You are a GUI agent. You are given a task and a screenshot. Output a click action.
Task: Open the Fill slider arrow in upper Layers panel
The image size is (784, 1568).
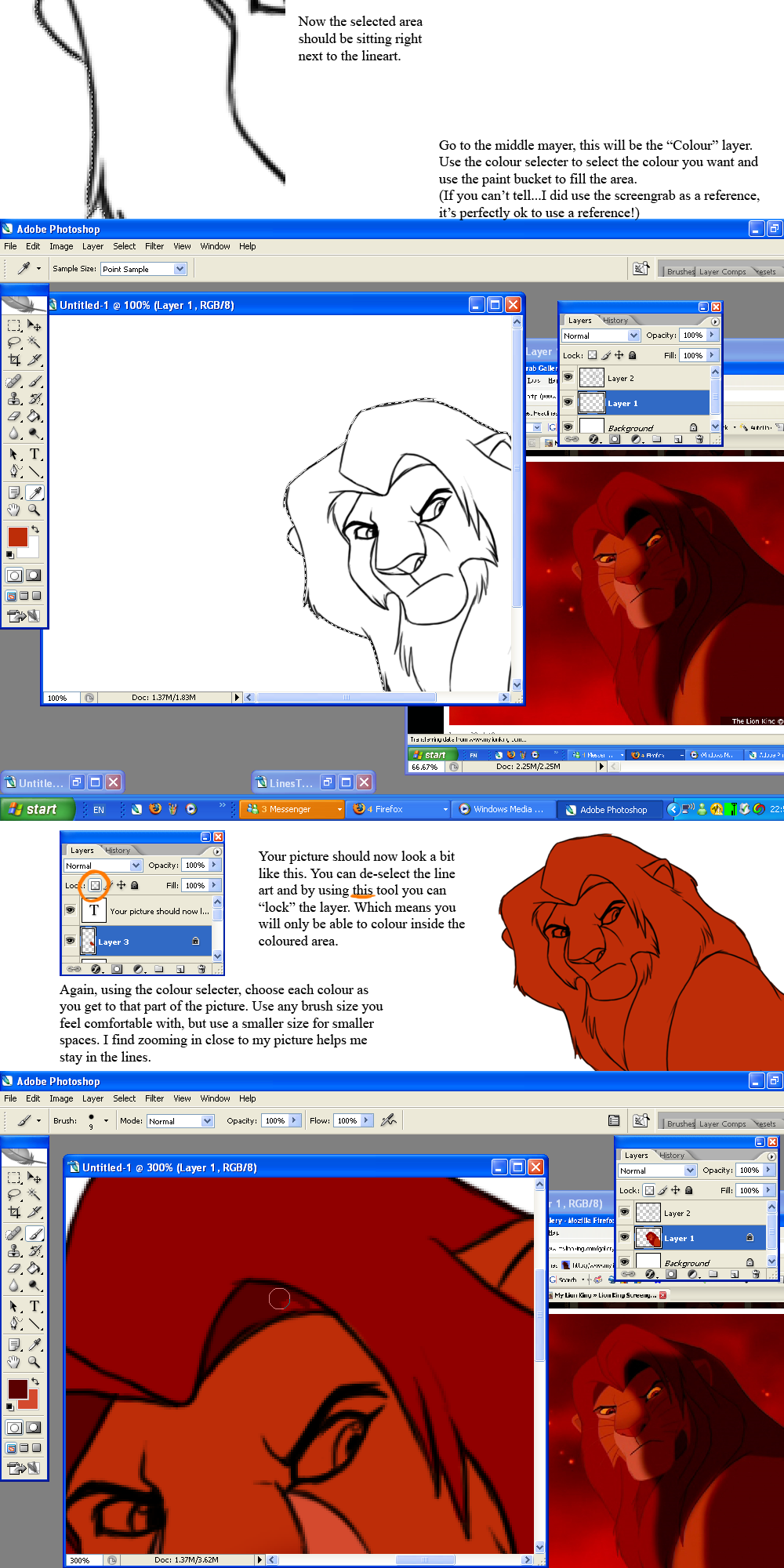[x=712, y=355]
